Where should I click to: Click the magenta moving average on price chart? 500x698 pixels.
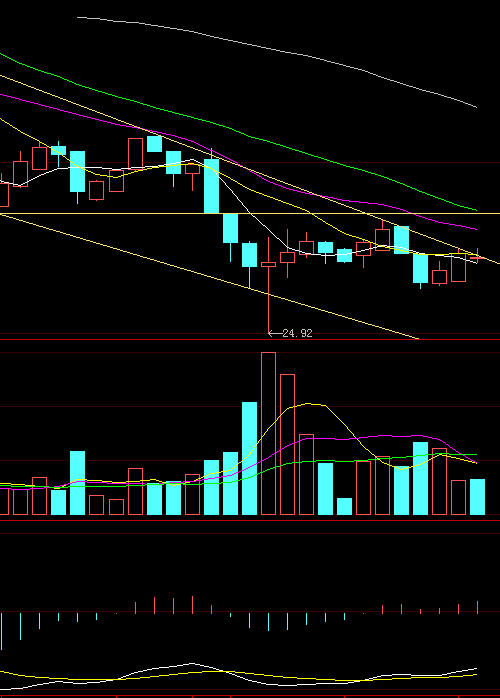click(239, 164)
